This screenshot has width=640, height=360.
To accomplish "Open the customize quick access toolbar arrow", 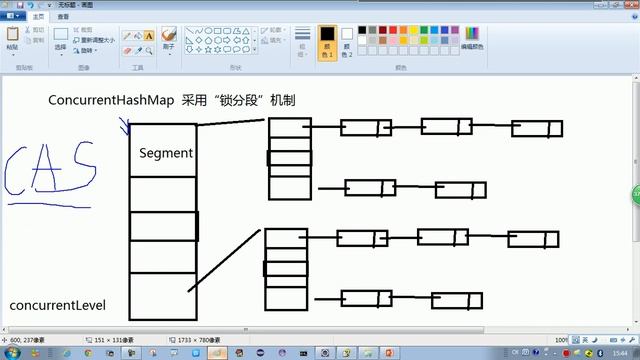I will click(50, 5).
